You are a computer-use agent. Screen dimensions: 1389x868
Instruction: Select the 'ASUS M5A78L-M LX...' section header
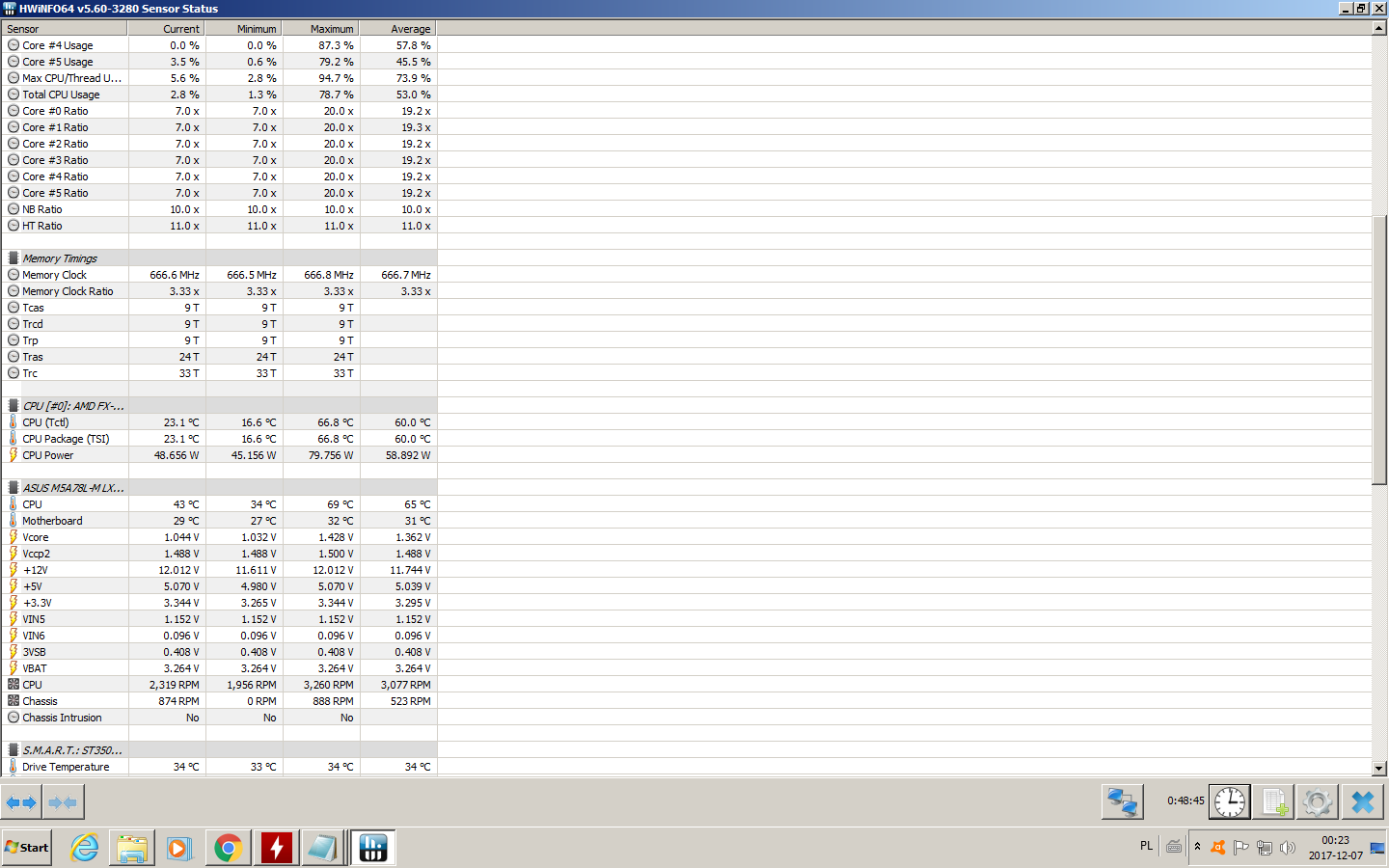[73, 488]
